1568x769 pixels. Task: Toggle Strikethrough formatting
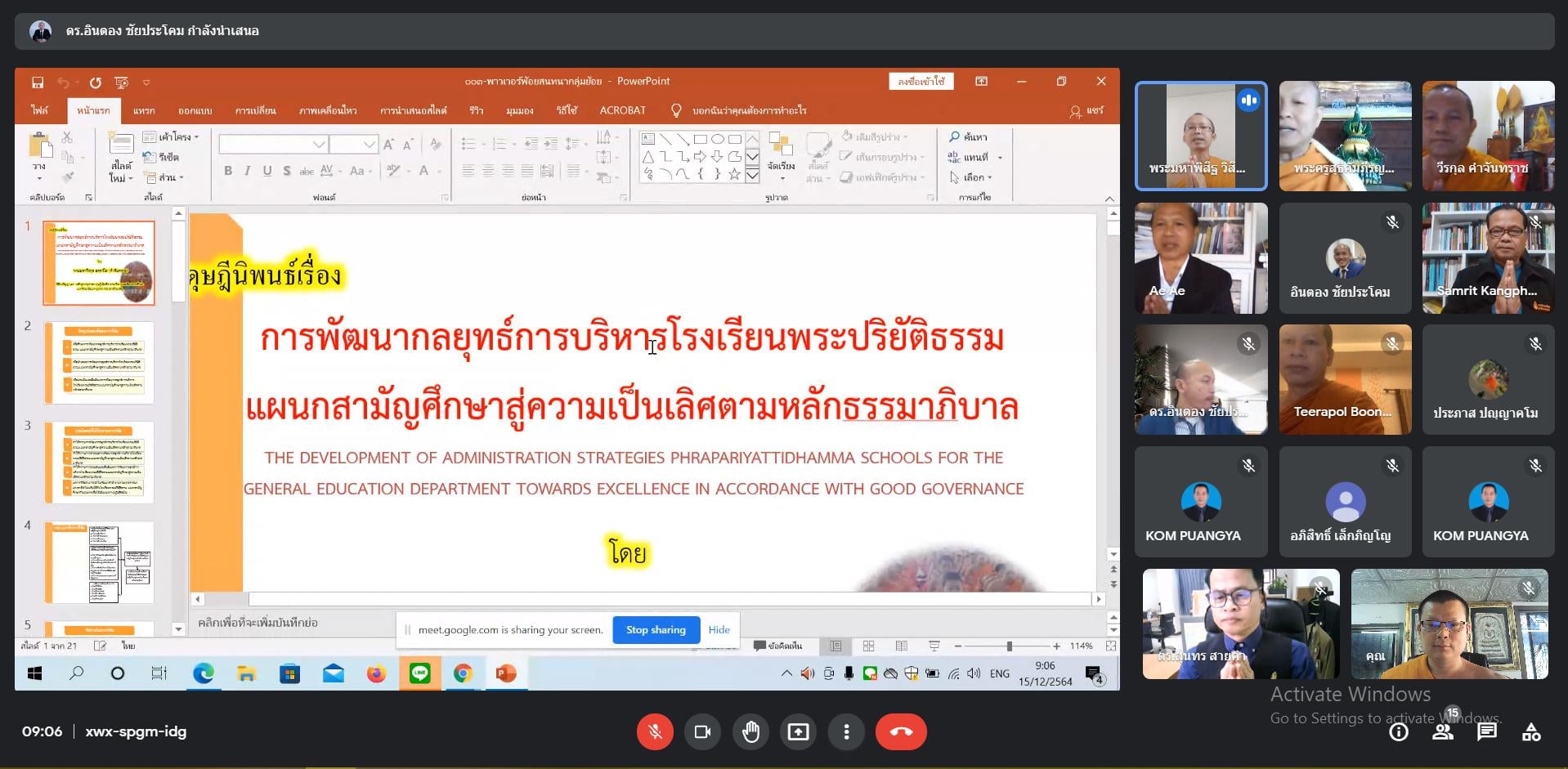(x=307, y=171)
